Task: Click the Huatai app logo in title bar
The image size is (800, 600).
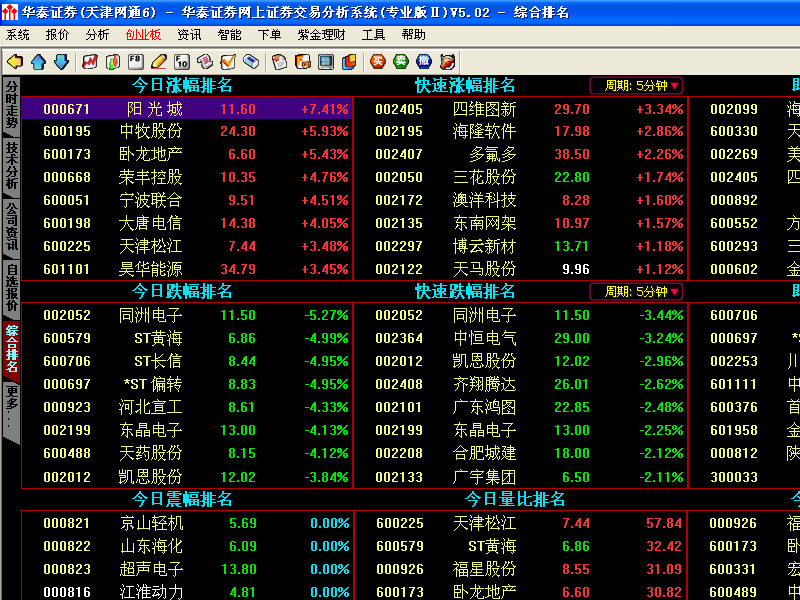Action: click(9, 12)
